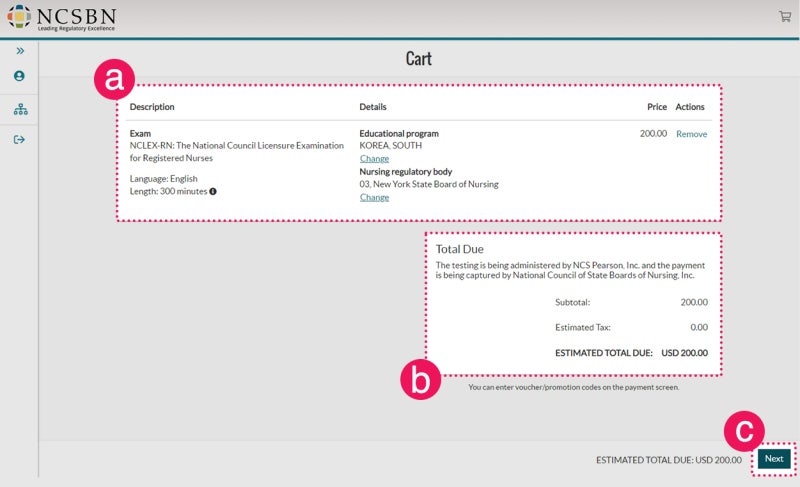Change the Educational program selection

(374, 159)
